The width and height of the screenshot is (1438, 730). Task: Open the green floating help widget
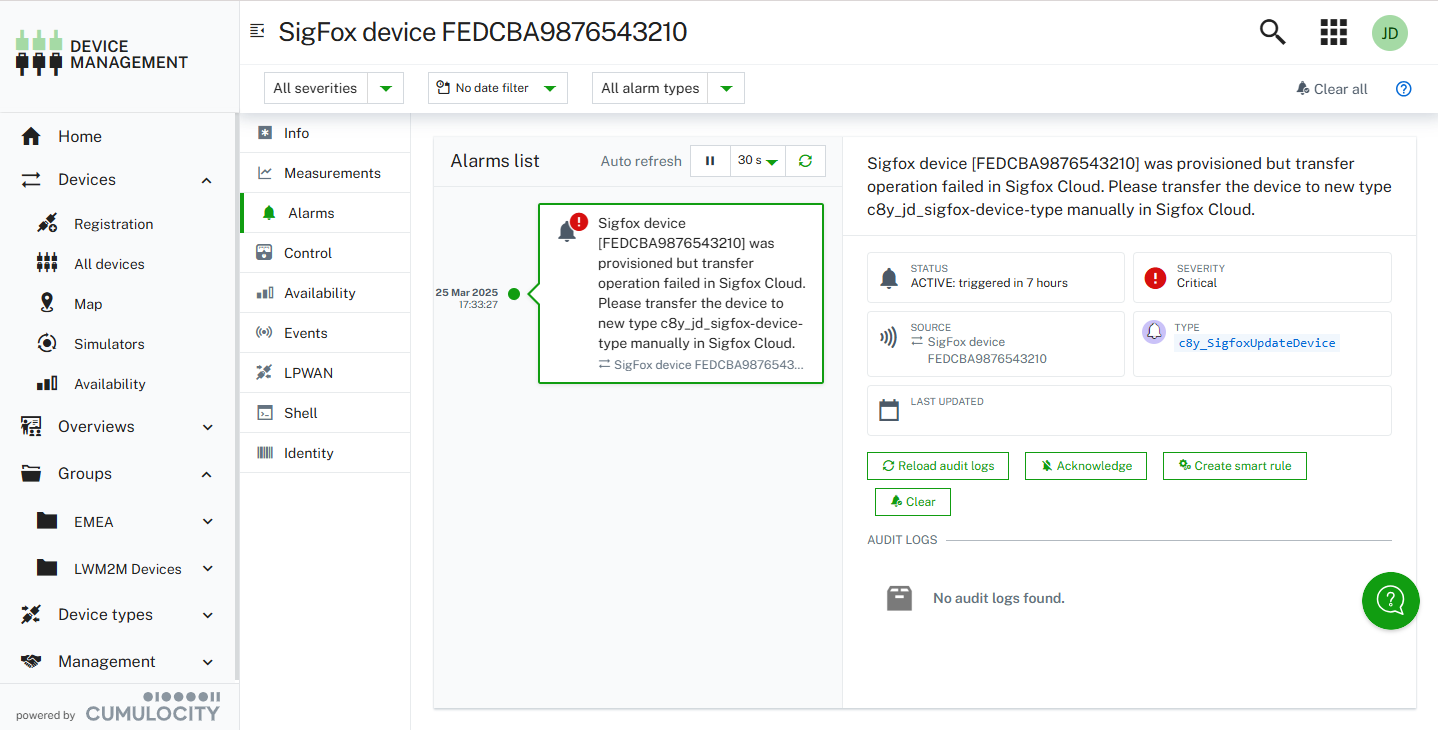(1390, 600)
